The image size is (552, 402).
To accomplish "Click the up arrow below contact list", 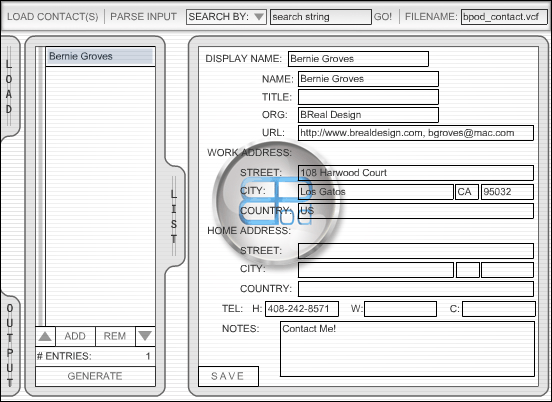I will [x=45, y=336].
